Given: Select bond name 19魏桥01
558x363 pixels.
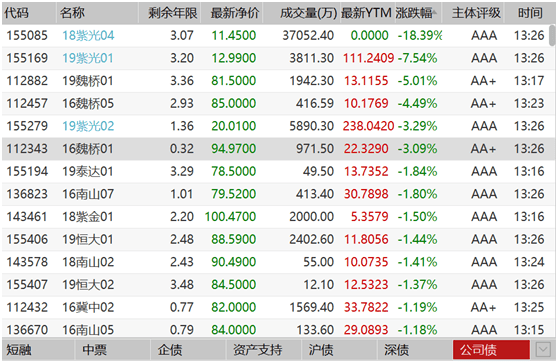Looking at the screenshot, I should point(88,81).
